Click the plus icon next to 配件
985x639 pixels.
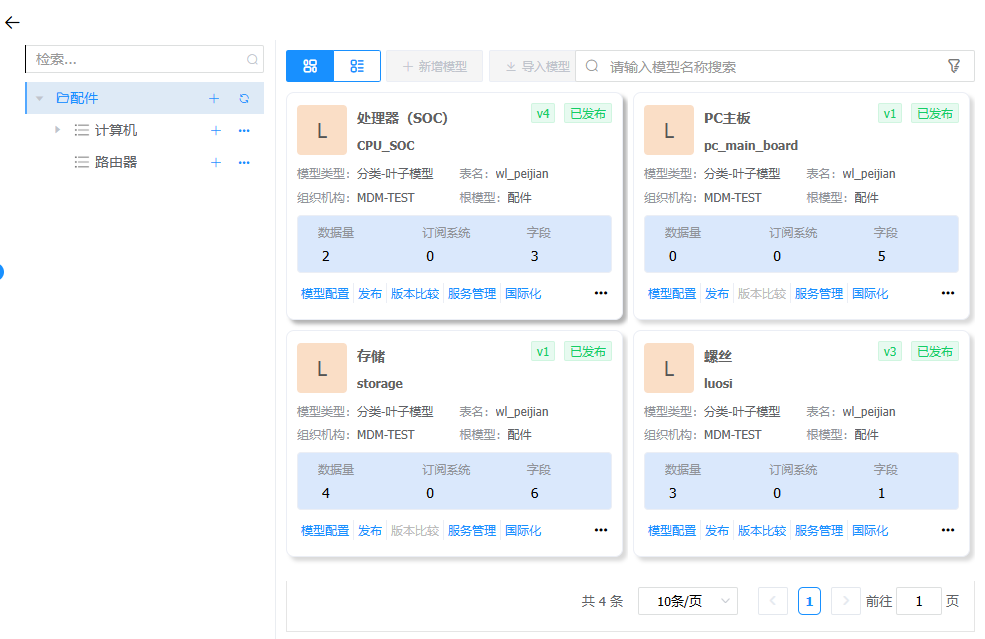(x=214, y=98)
